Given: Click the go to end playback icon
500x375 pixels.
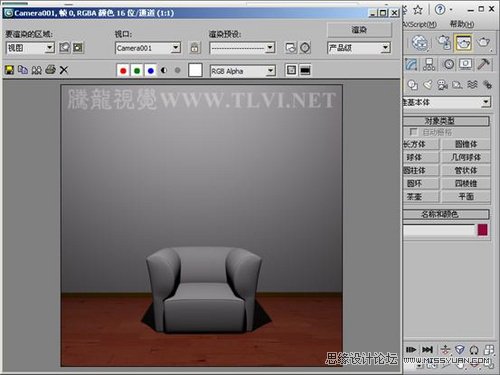Looking at the screenshot, I should click(x=427, y=349).
